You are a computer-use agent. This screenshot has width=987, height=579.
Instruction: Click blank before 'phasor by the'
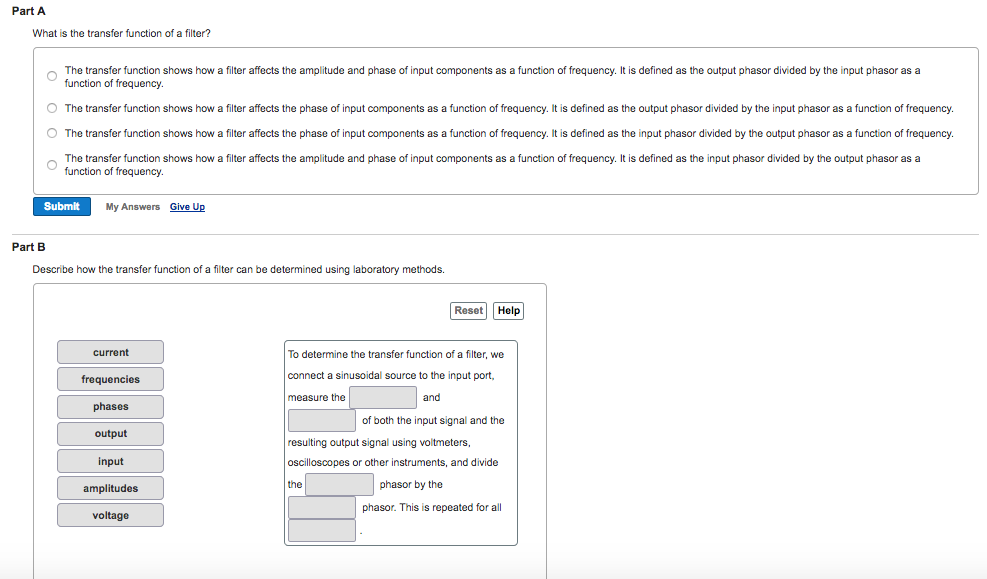point(339,485)
